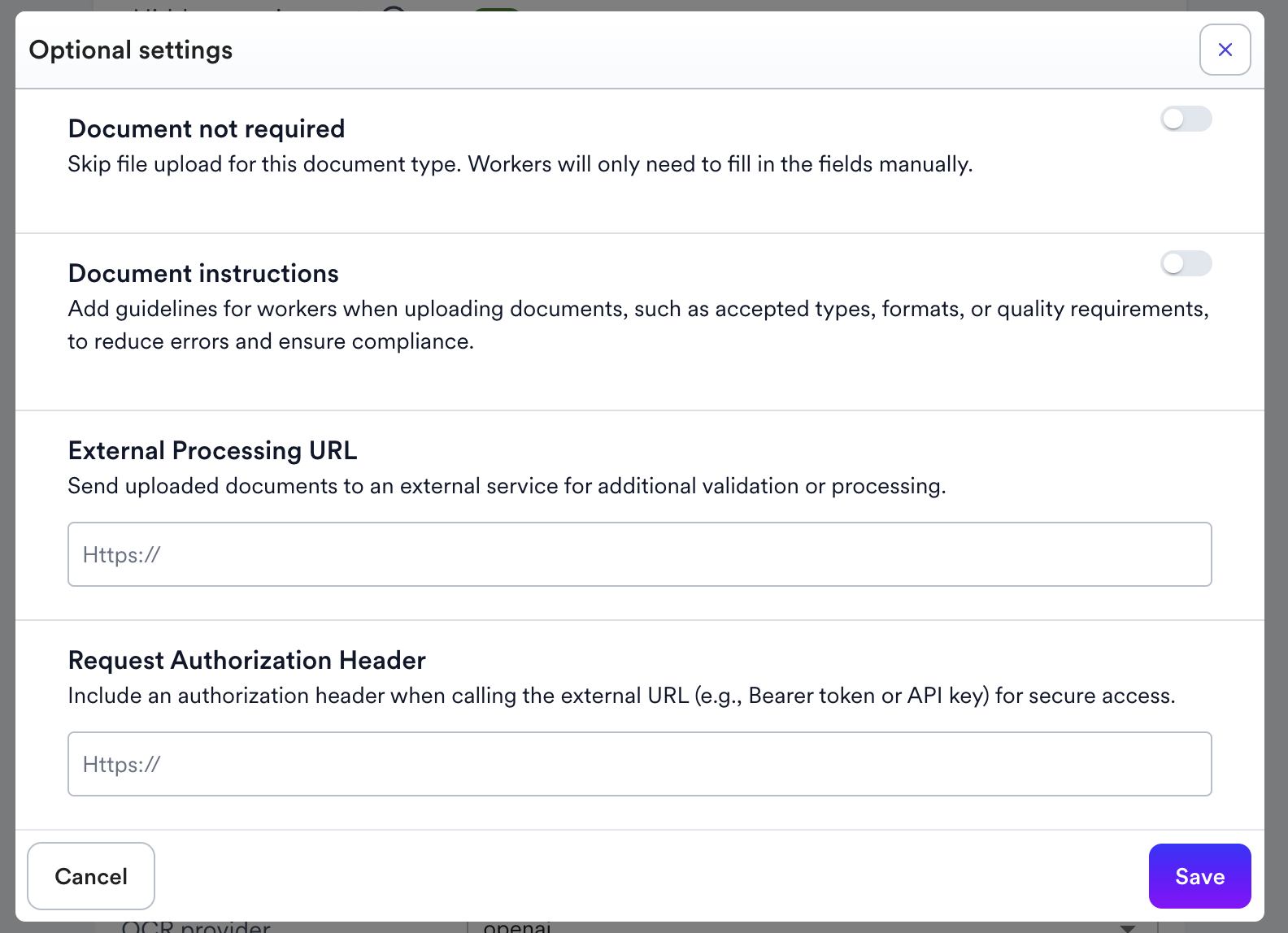The height and width of the screenshot is (933, 1288).
Task: Enable the Document not required toggle
Action: 1186,119
